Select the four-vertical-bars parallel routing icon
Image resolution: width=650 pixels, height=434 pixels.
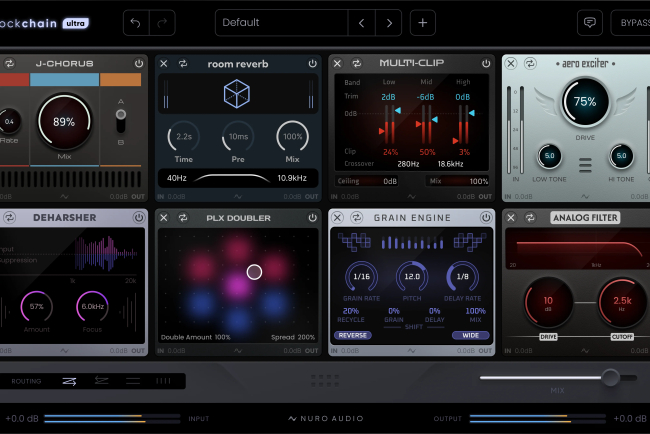click(x=163, y=381)
